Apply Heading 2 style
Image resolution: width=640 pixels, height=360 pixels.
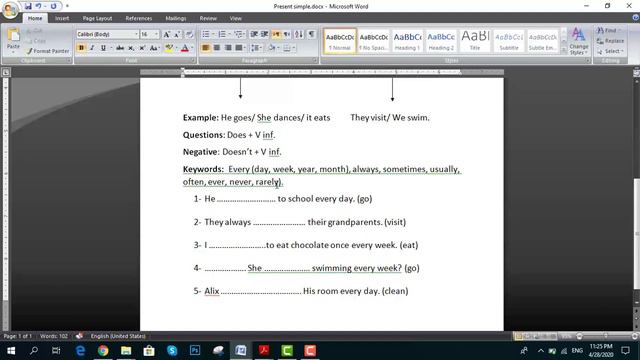pos(441,41)
